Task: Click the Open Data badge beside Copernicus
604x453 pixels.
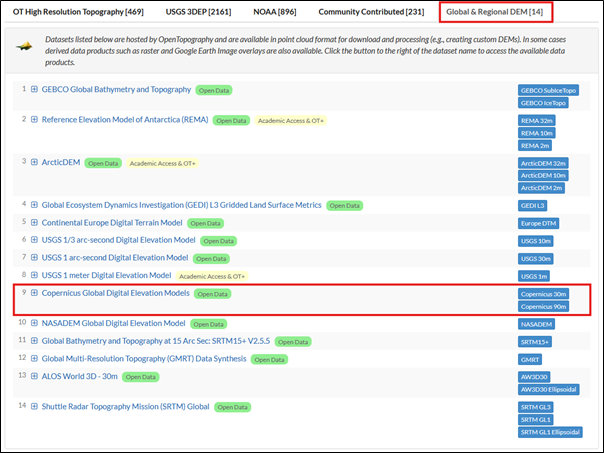Action: pyautogui.click(x=213, y=294)
